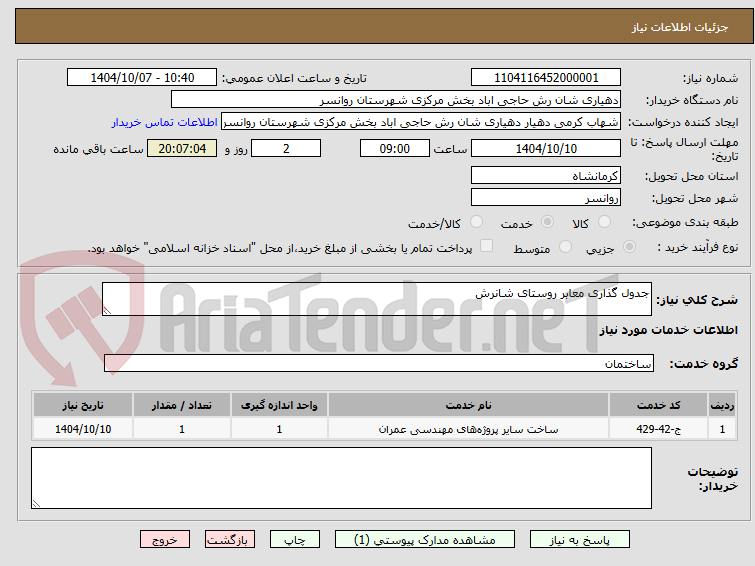Click the طبقه بندی موضوعی label
This screenshot has height=566, width=755.
coord(685,222)
